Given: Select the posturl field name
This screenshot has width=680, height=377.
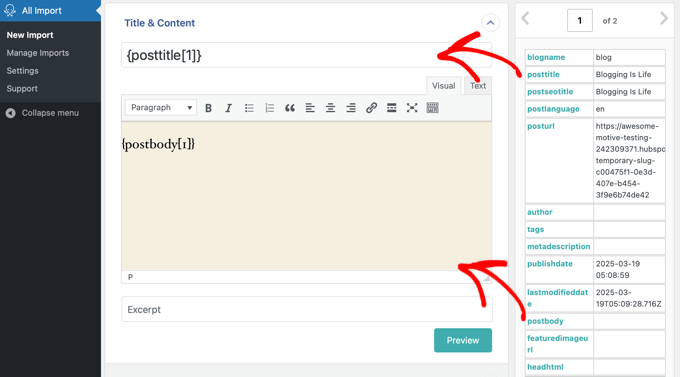Looking at the screenshot, I should pos(541,126).
